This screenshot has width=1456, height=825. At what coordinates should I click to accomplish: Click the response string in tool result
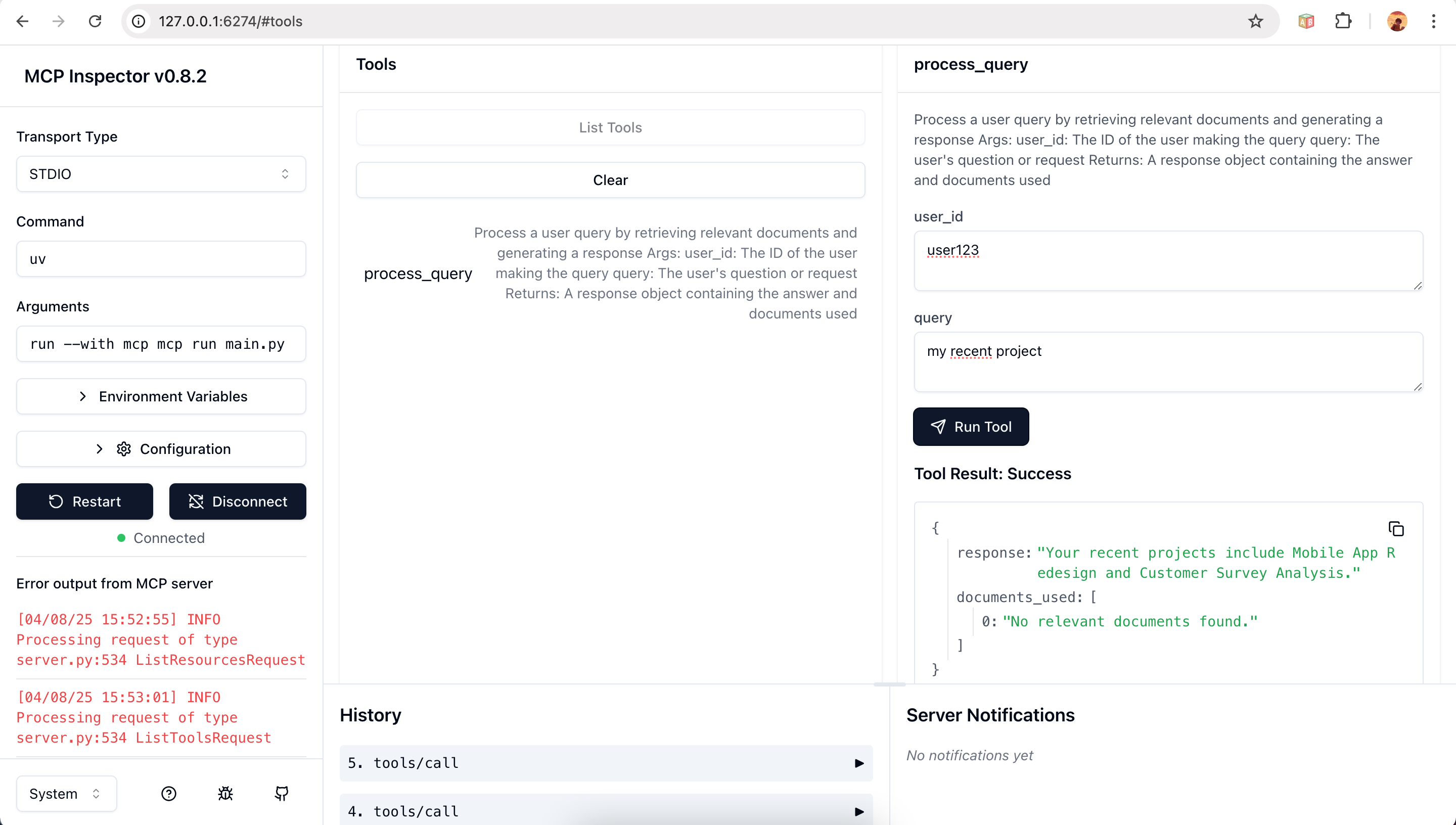[x=1216, y=563]
